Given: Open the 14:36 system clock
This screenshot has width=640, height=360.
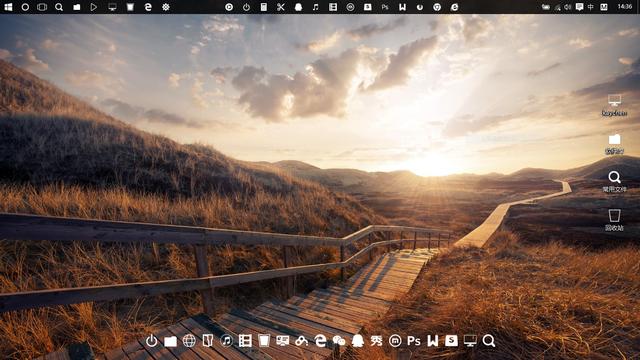Looking at the screenshot, I should [x=625, y=7].
